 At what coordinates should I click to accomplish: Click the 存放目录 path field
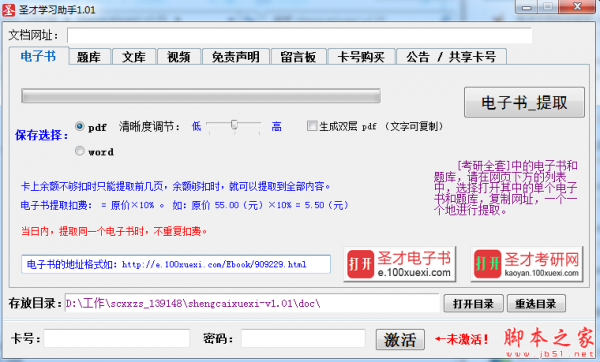(x=252, y=303)
